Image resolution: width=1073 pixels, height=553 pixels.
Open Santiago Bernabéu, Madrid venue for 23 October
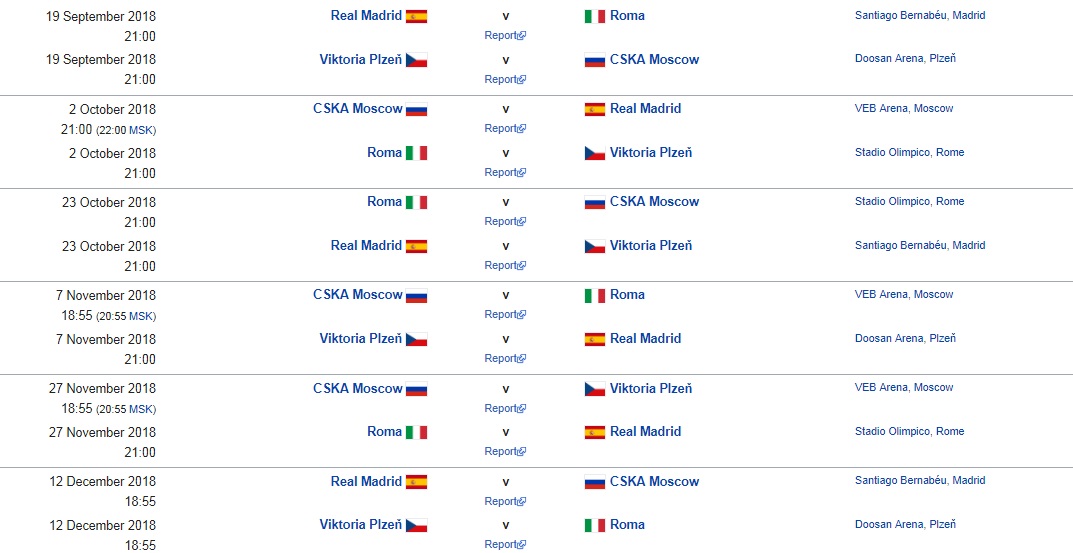[x=919, y=245]
